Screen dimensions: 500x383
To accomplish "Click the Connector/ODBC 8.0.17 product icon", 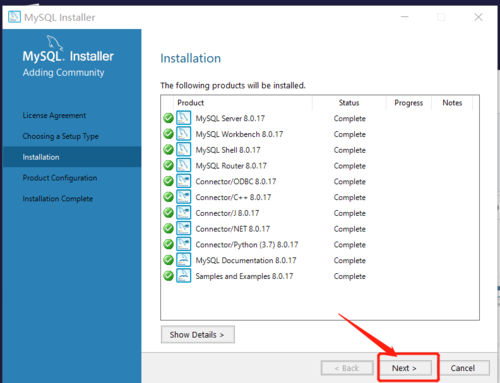I will point(183,181).
